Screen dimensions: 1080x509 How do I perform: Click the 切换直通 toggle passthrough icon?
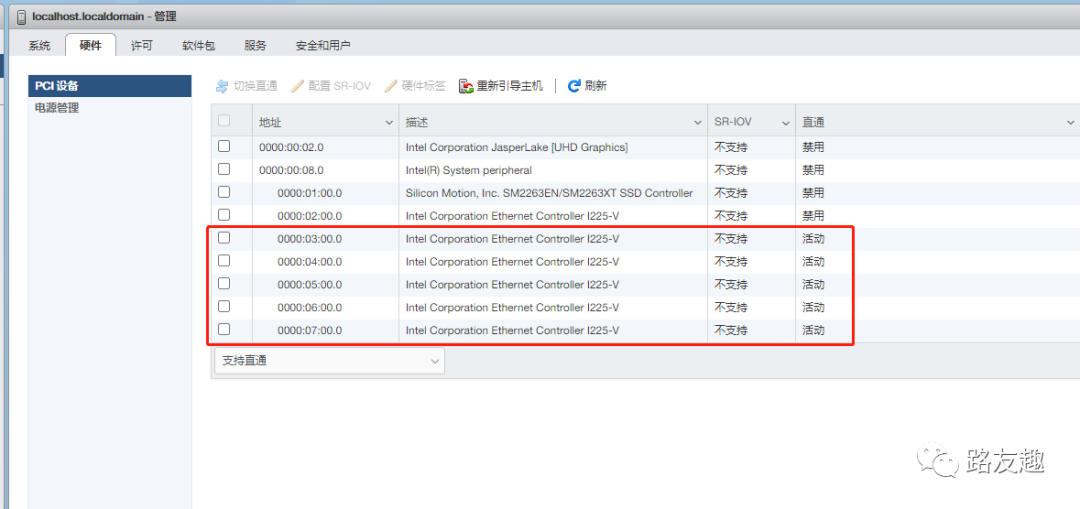click(x=222, y=86)
